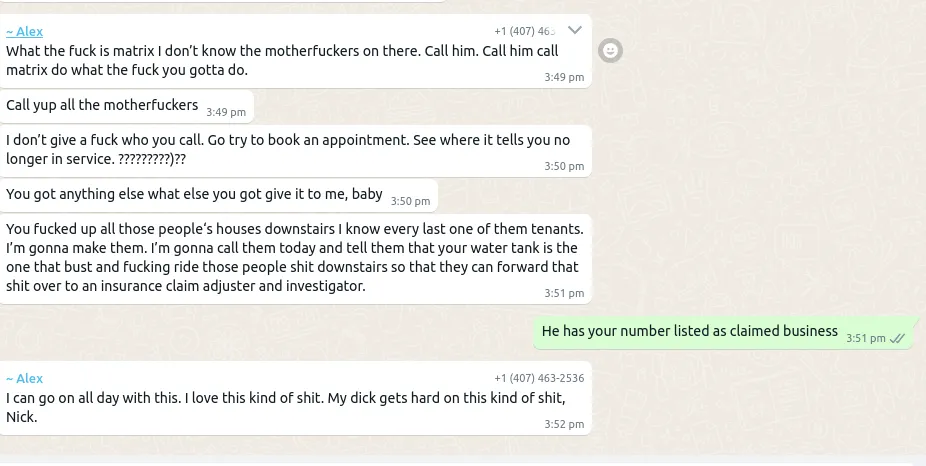Viewport: 926px width, 466px height.
Task: Open emoji reaction picker beside first message
Action: (610, 49)
